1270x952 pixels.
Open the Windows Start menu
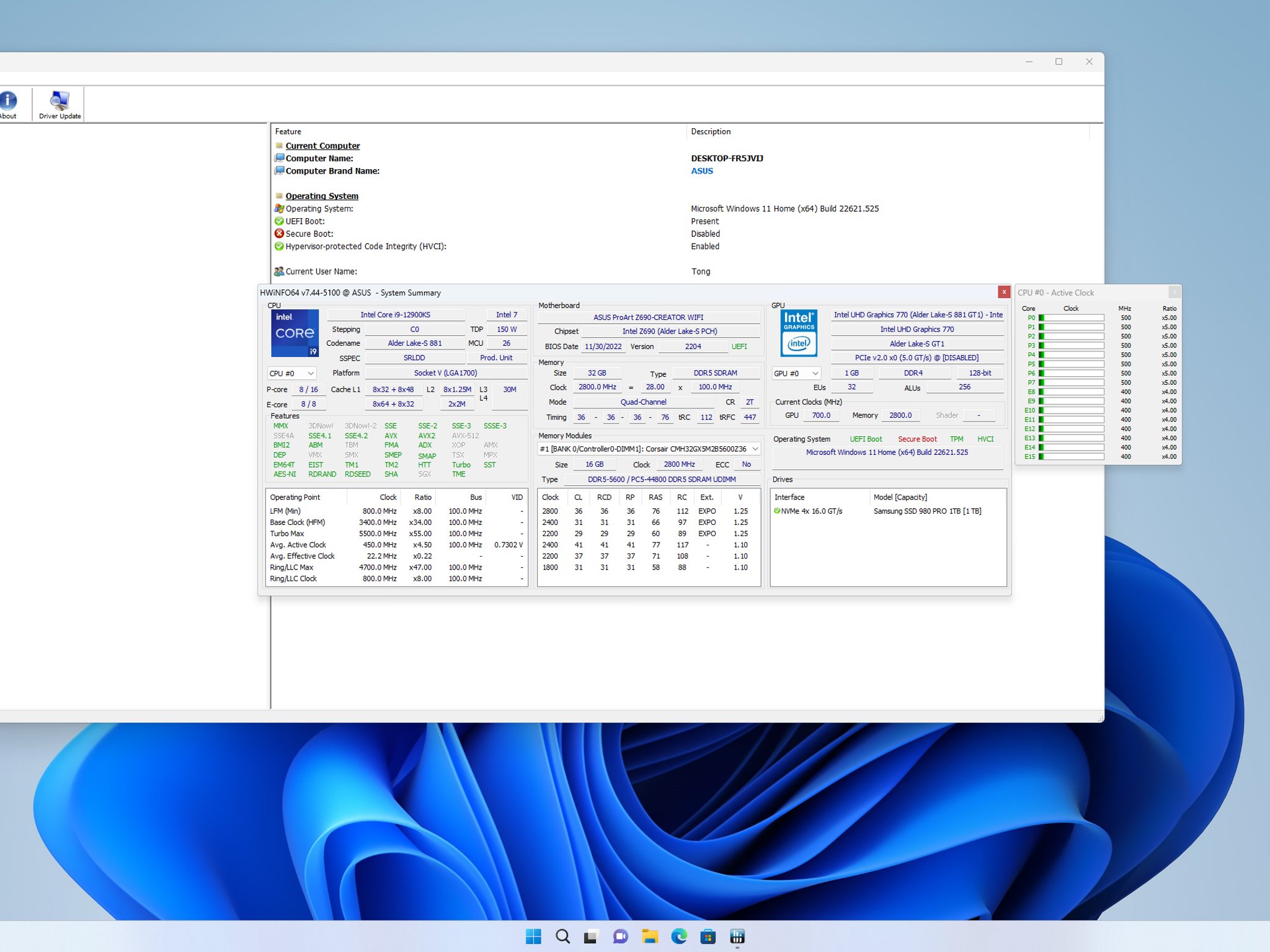(x=533, y=936)
